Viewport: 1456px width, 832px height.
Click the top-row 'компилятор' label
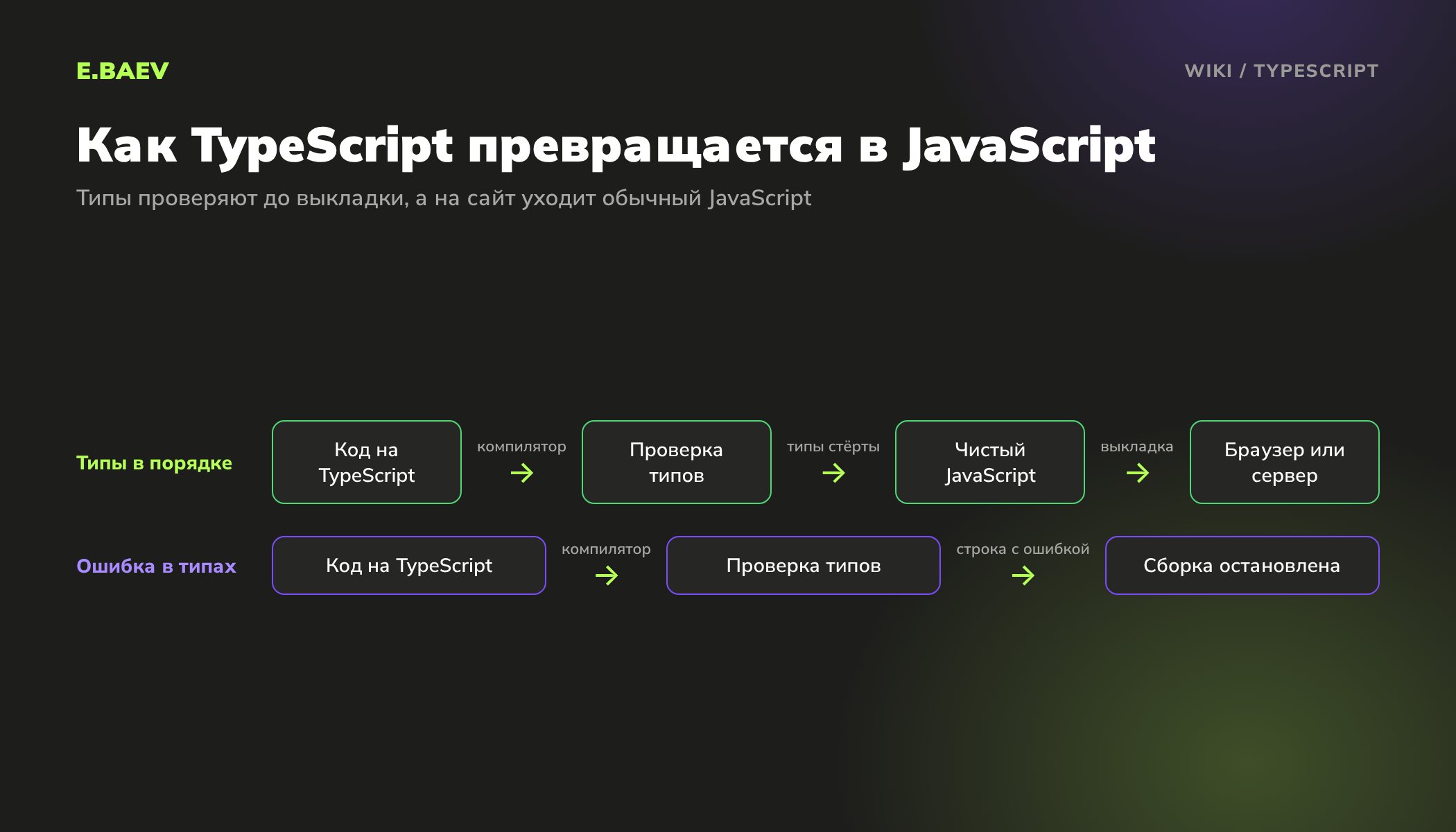coord(522,447)
